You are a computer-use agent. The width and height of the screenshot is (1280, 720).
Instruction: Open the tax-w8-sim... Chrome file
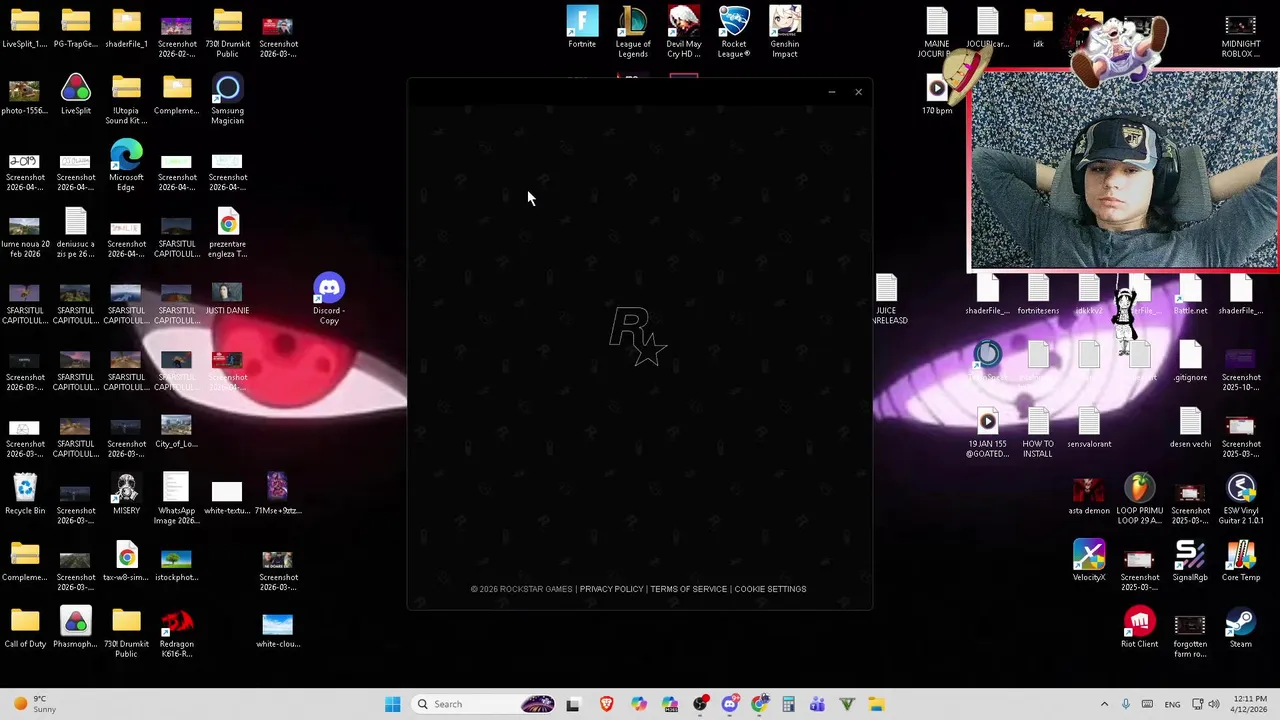coord(126,562)
